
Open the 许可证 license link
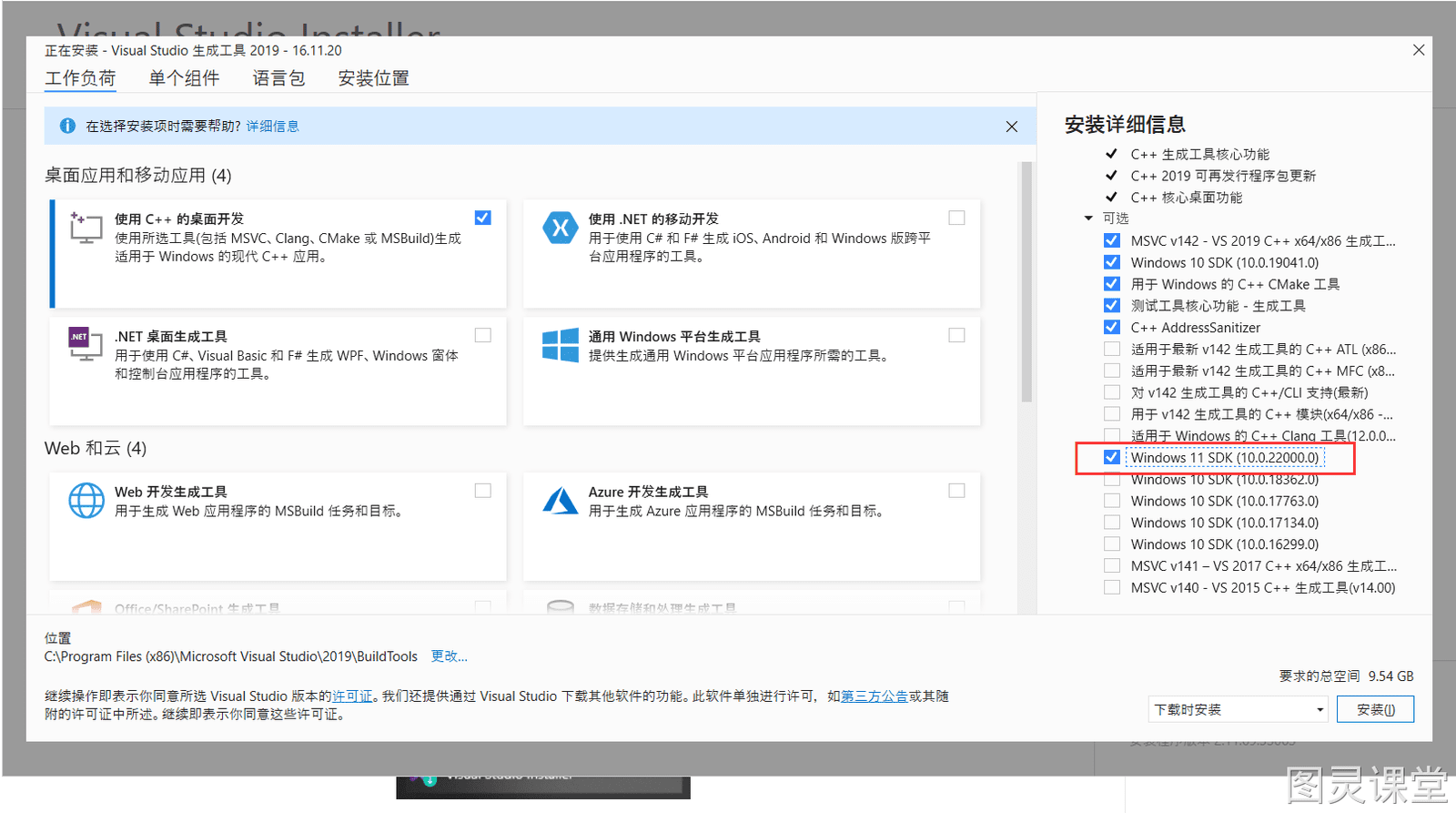click(x=352, y=696)
